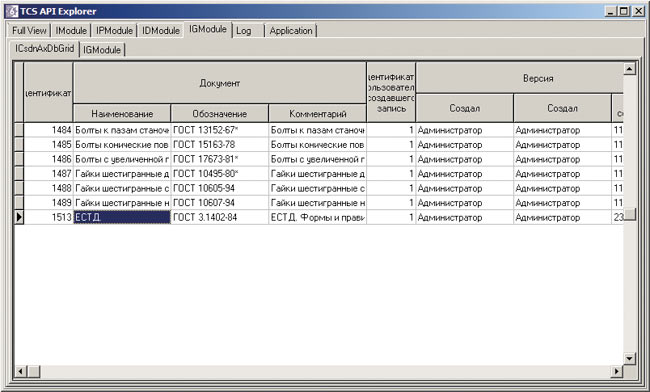Image resolution: width=650 pixels, height=392 pixels.
Task: Click first Администратор cell in row 1484
Action: [x=465, y=130]
